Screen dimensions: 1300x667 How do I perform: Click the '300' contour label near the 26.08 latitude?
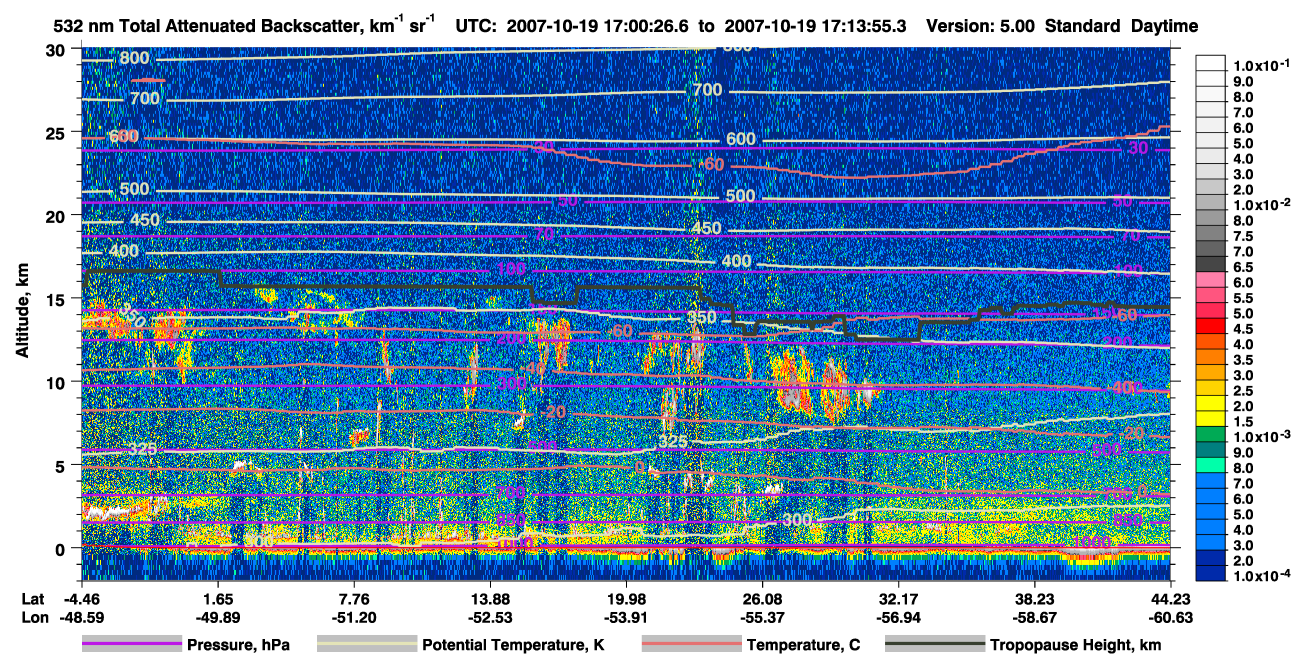tap(798, 520)
